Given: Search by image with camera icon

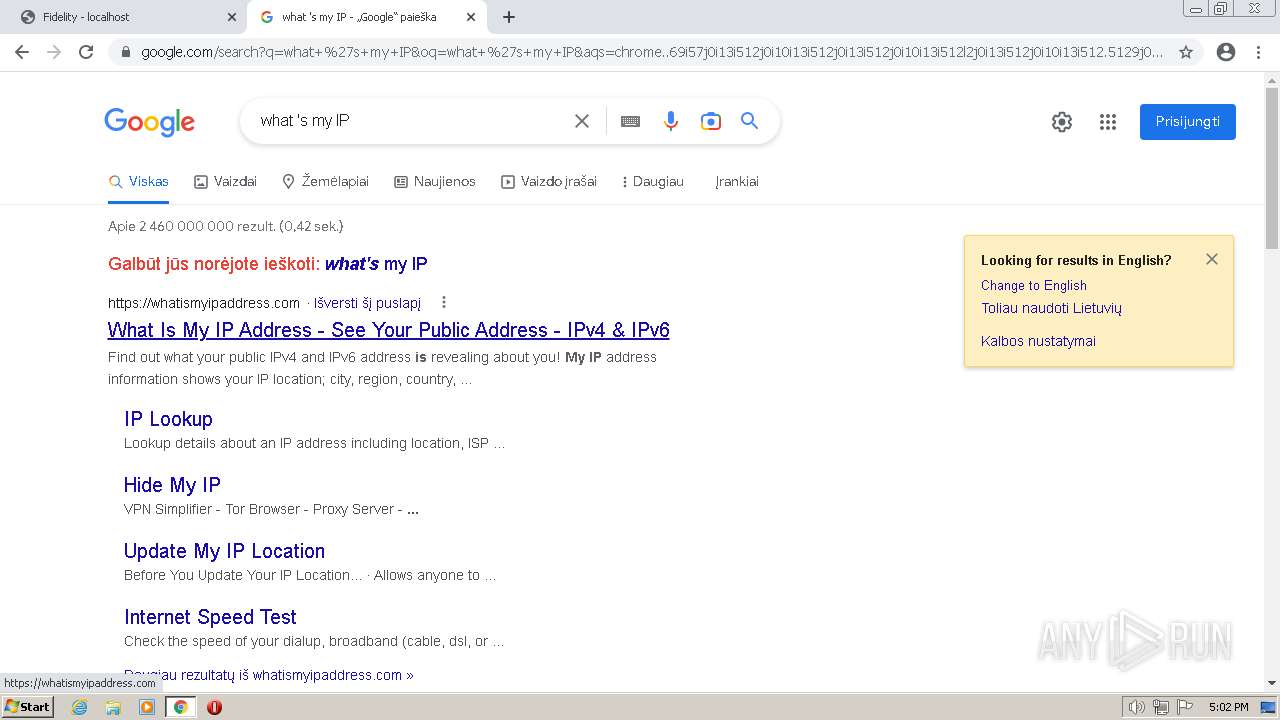Looking at the screenshot, I should click(711, 121).
